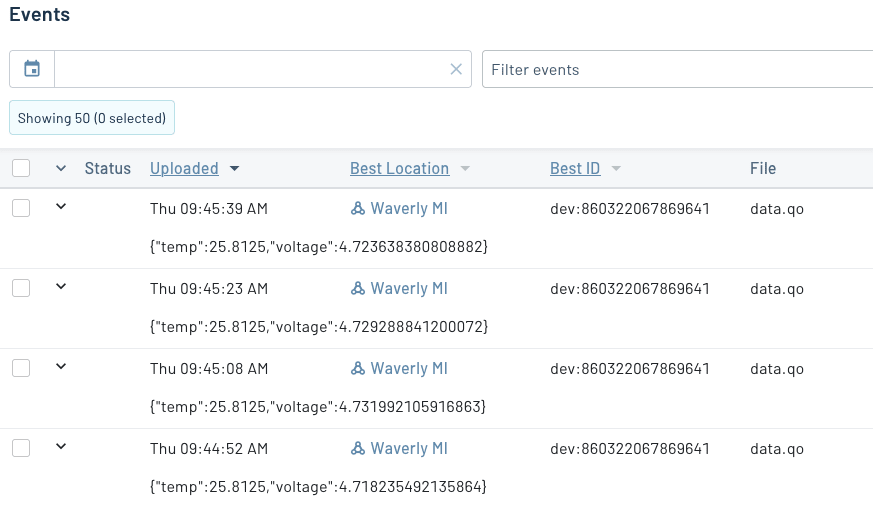Click the File column header
The height and width of the screenshot is (506, 873).
763,168
